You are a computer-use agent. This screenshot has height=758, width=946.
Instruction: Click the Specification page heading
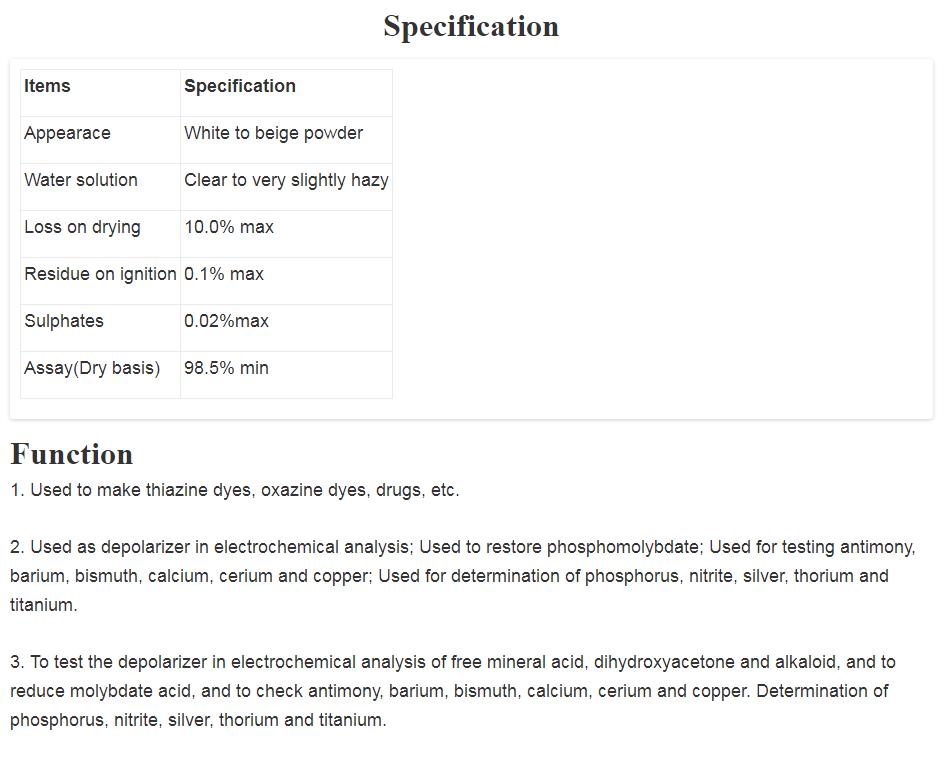471,27
